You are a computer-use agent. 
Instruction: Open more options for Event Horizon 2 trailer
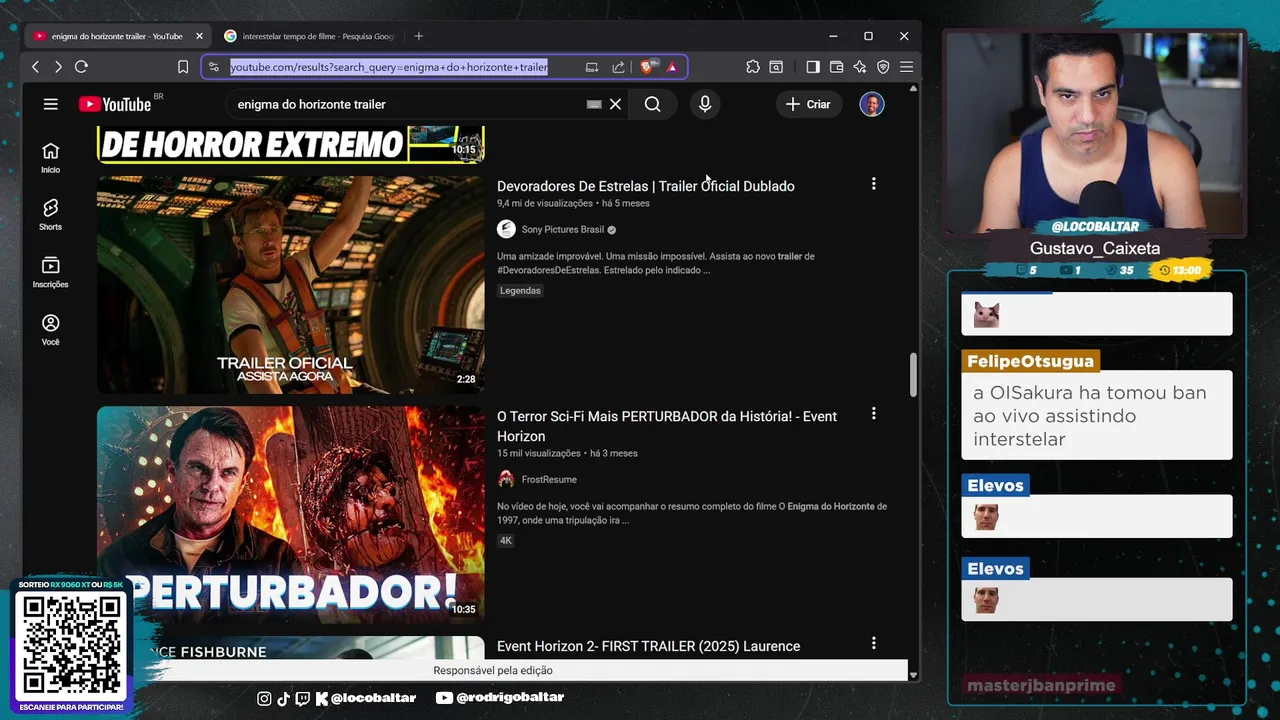coord(873,644)
